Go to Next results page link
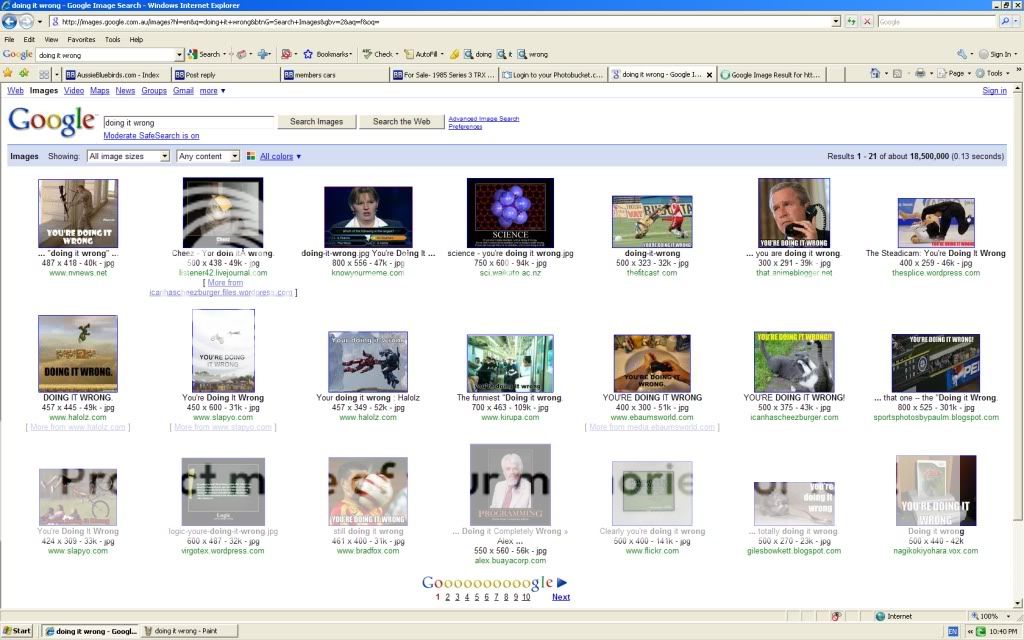The image size is (1024, 640). point(561,597)
